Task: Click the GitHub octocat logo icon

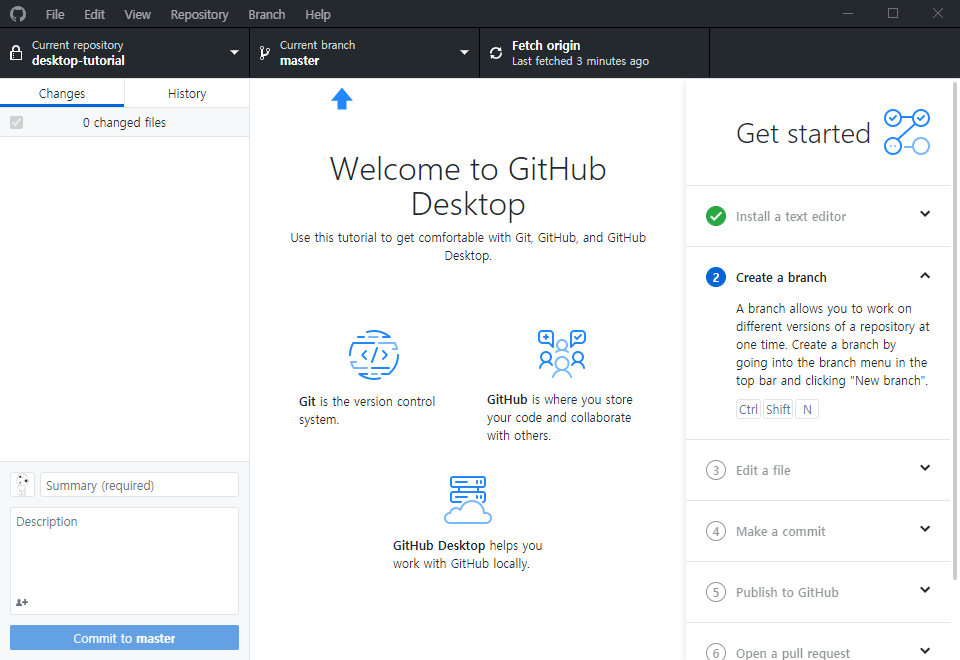Action: [17, 14]
